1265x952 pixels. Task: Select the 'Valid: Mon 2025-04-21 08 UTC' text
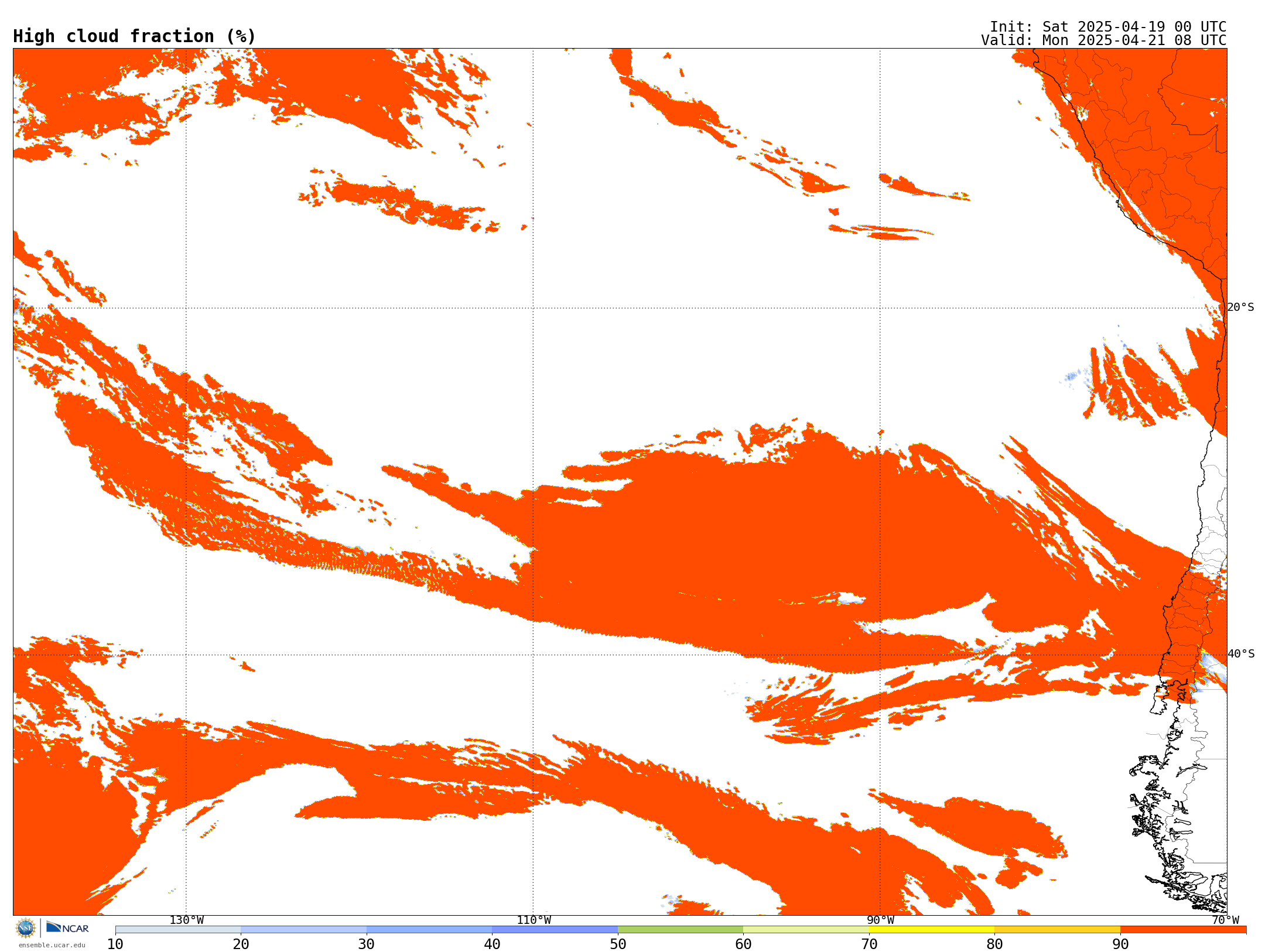click(x=1104, y=40)
